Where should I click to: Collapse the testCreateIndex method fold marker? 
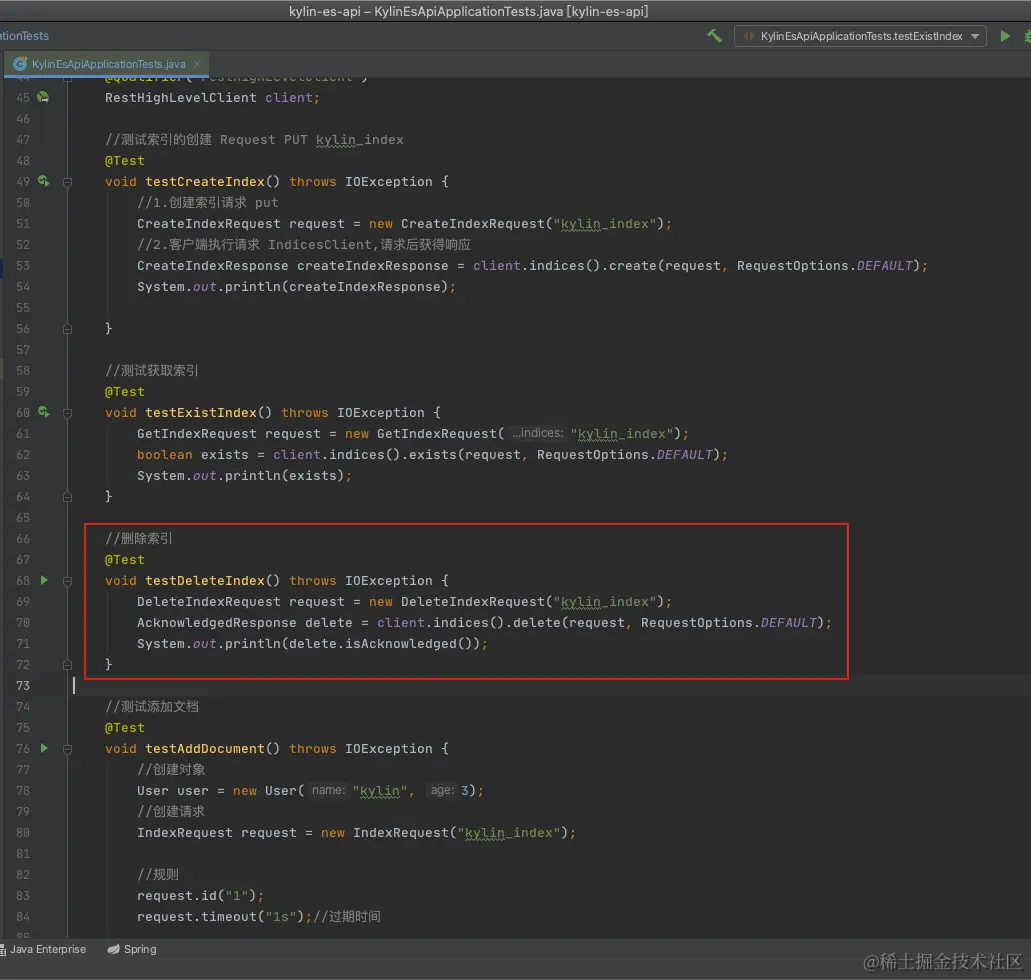68,182
